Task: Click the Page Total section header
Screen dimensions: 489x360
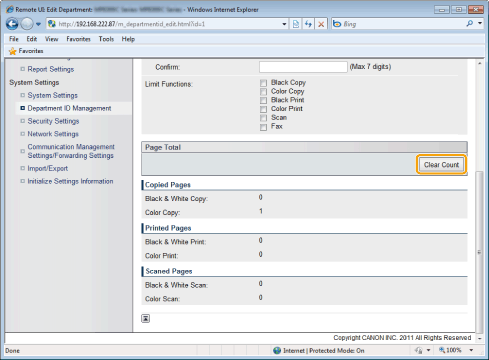Action: click(x=304, y=147)
